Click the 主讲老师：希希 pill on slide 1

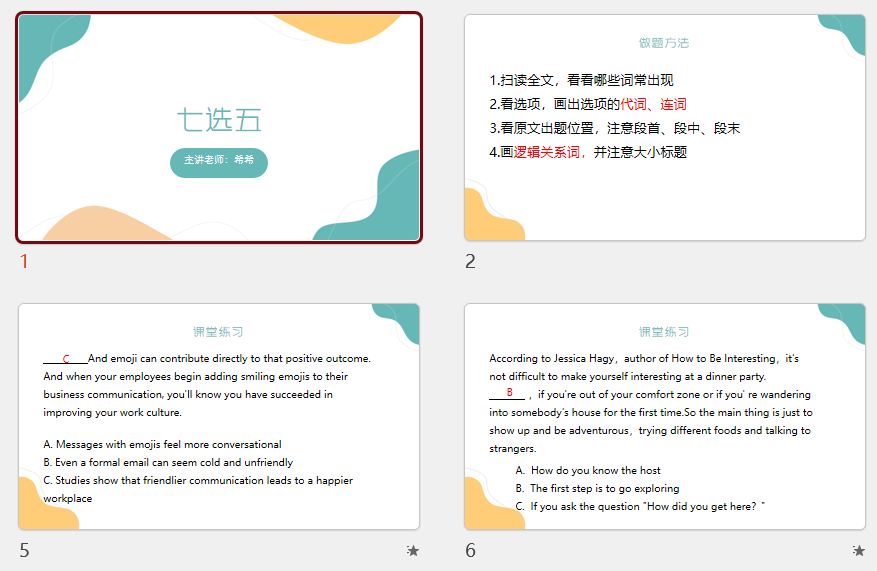[219, 162]
